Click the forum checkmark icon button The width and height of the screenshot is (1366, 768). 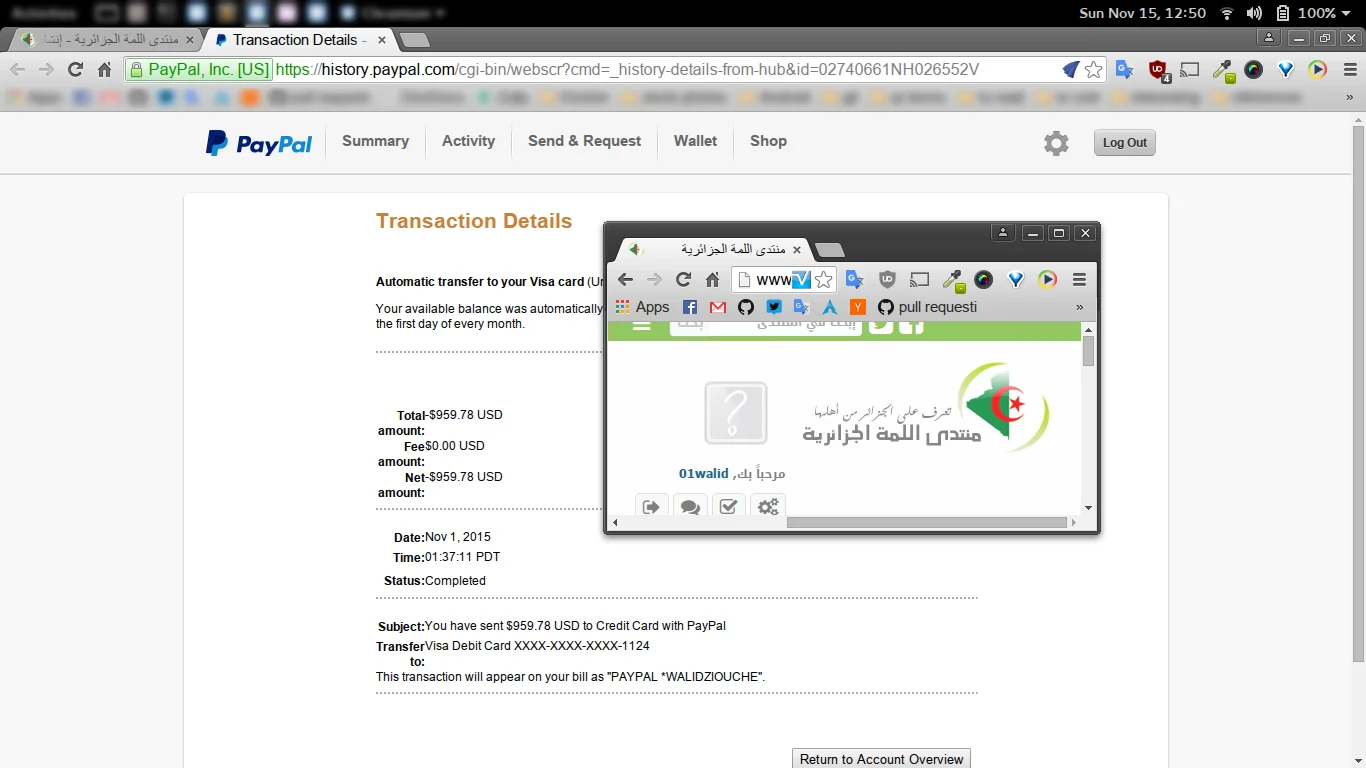click(x=728, y=507)
